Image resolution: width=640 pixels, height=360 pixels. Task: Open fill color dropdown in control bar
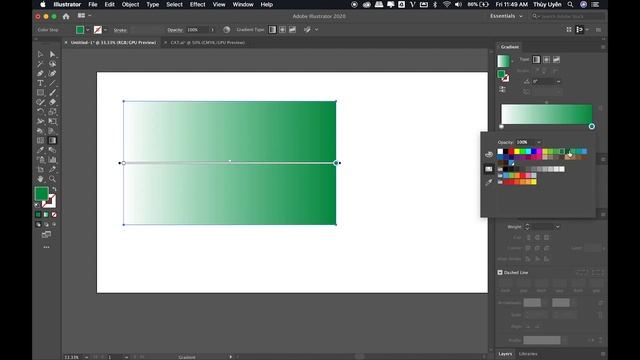click(x=88, y=30)
